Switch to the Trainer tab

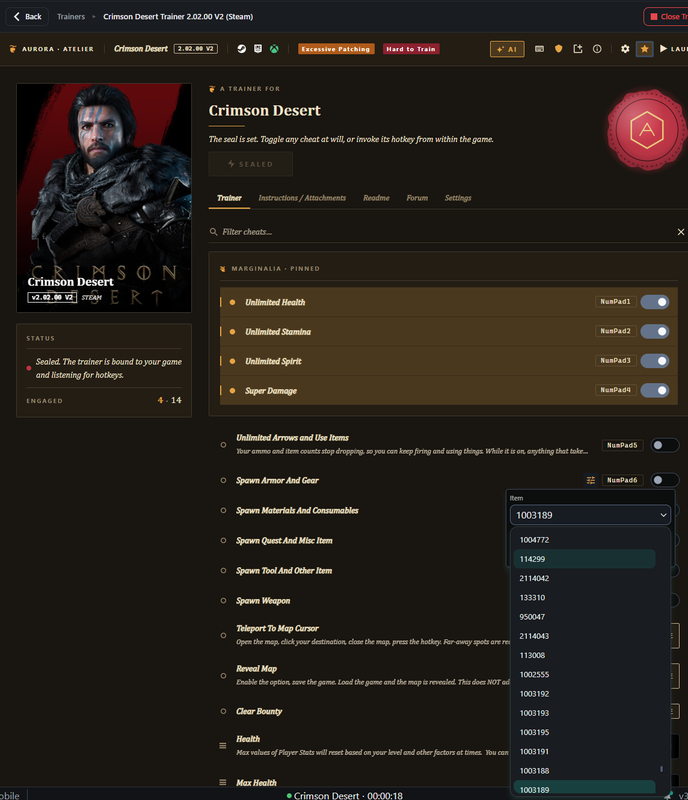tap(229, 198)
